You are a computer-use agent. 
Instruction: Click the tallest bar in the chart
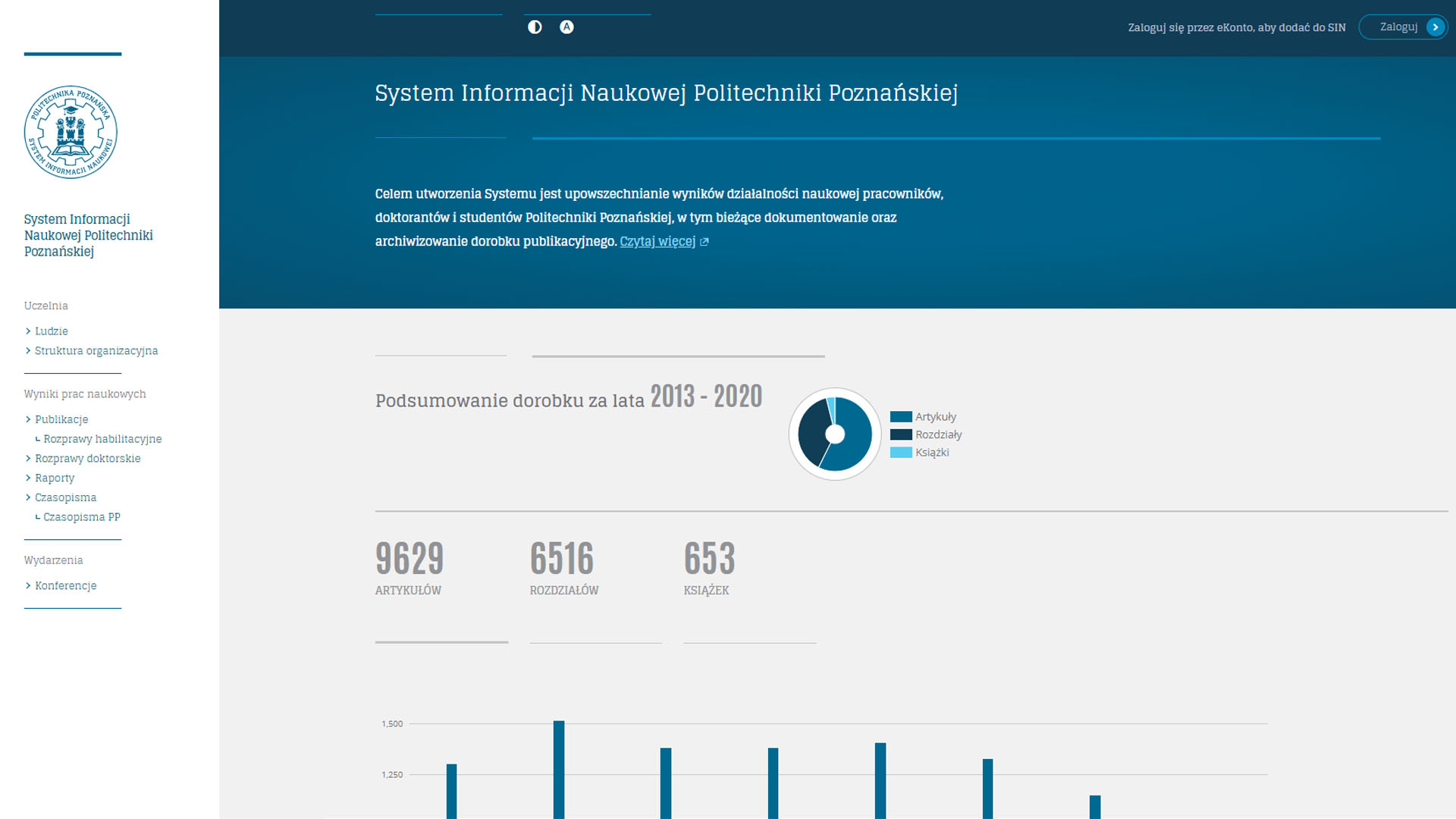tap(559, 770)
